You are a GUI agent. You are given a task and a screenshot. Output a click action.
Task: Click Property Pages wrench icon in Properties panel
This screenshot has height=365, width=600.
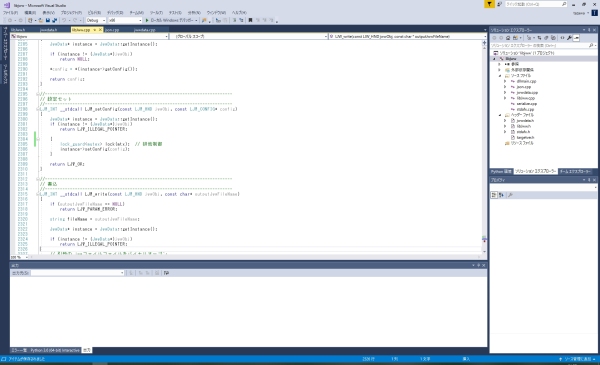click(x=510, y=195)
